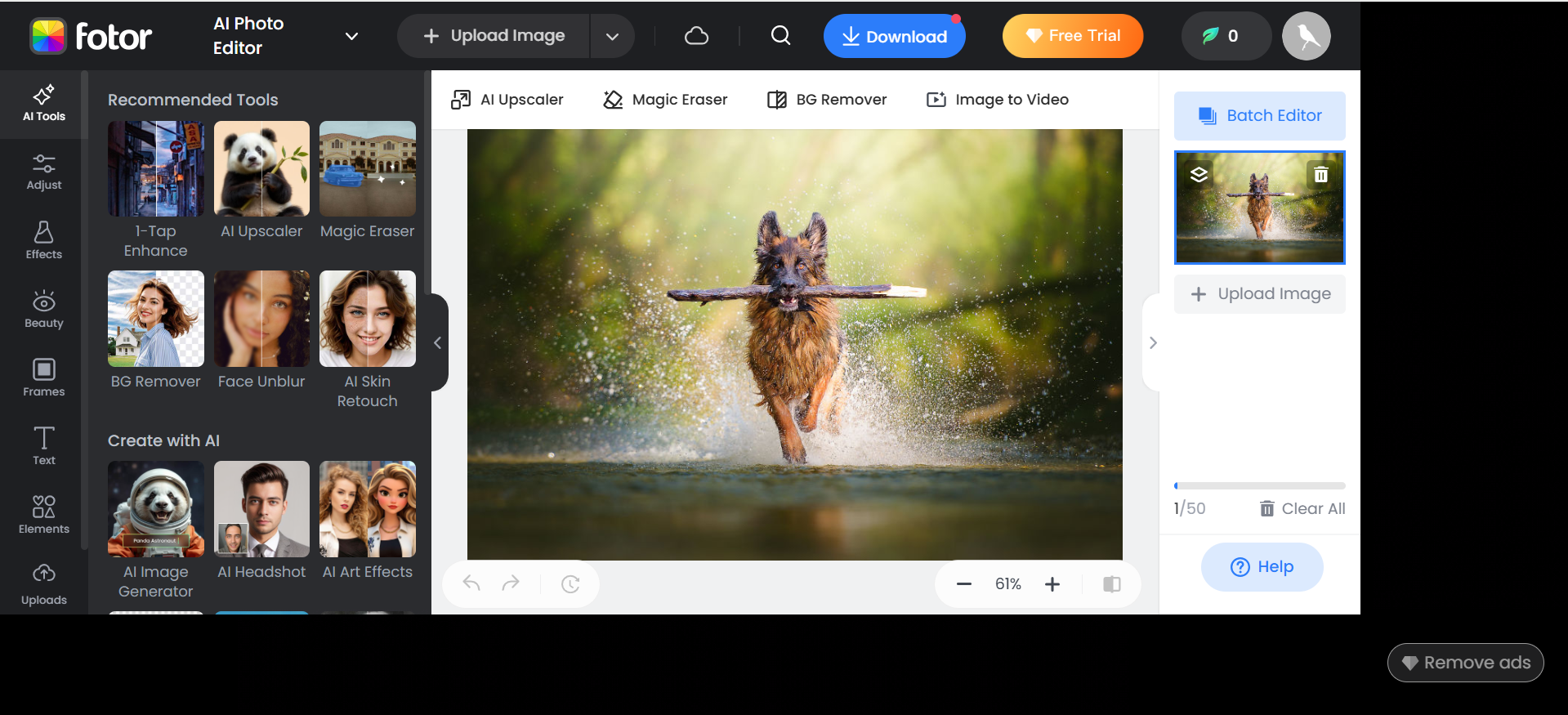Open the edit history clock icon
Image resolution: width=1568 pixels, height=715 pixels.
[x=570, y=584]
